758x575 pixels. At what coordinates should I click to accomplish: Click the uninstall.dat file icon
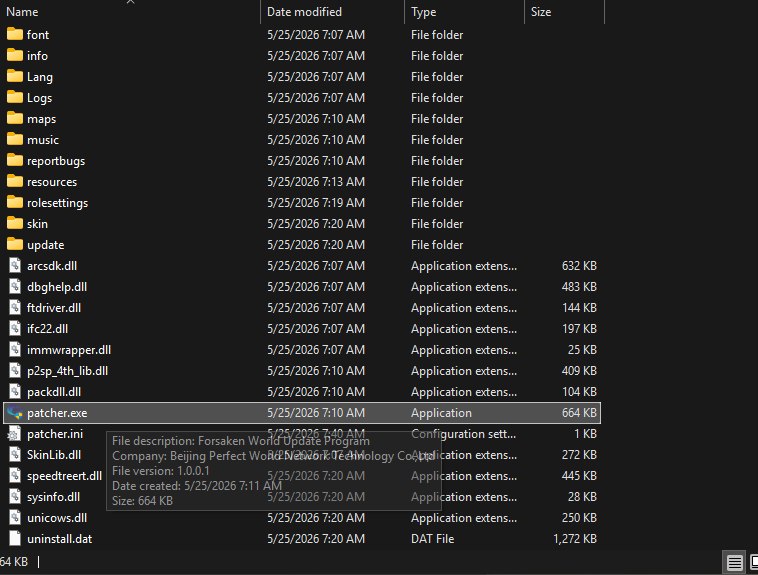[x=15, y=539]
